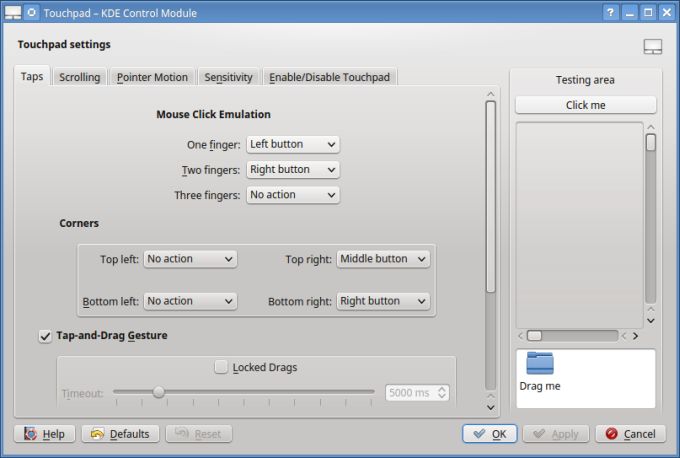Click the timeout spinbox stepper arrows

click(442, 393)
